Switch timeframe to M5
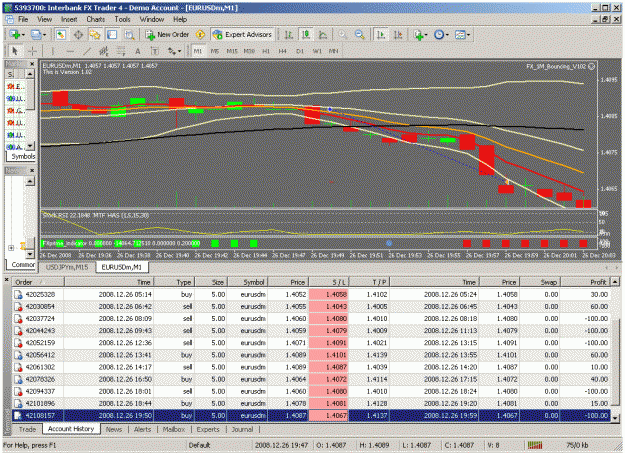 click(x=215, y=51)
